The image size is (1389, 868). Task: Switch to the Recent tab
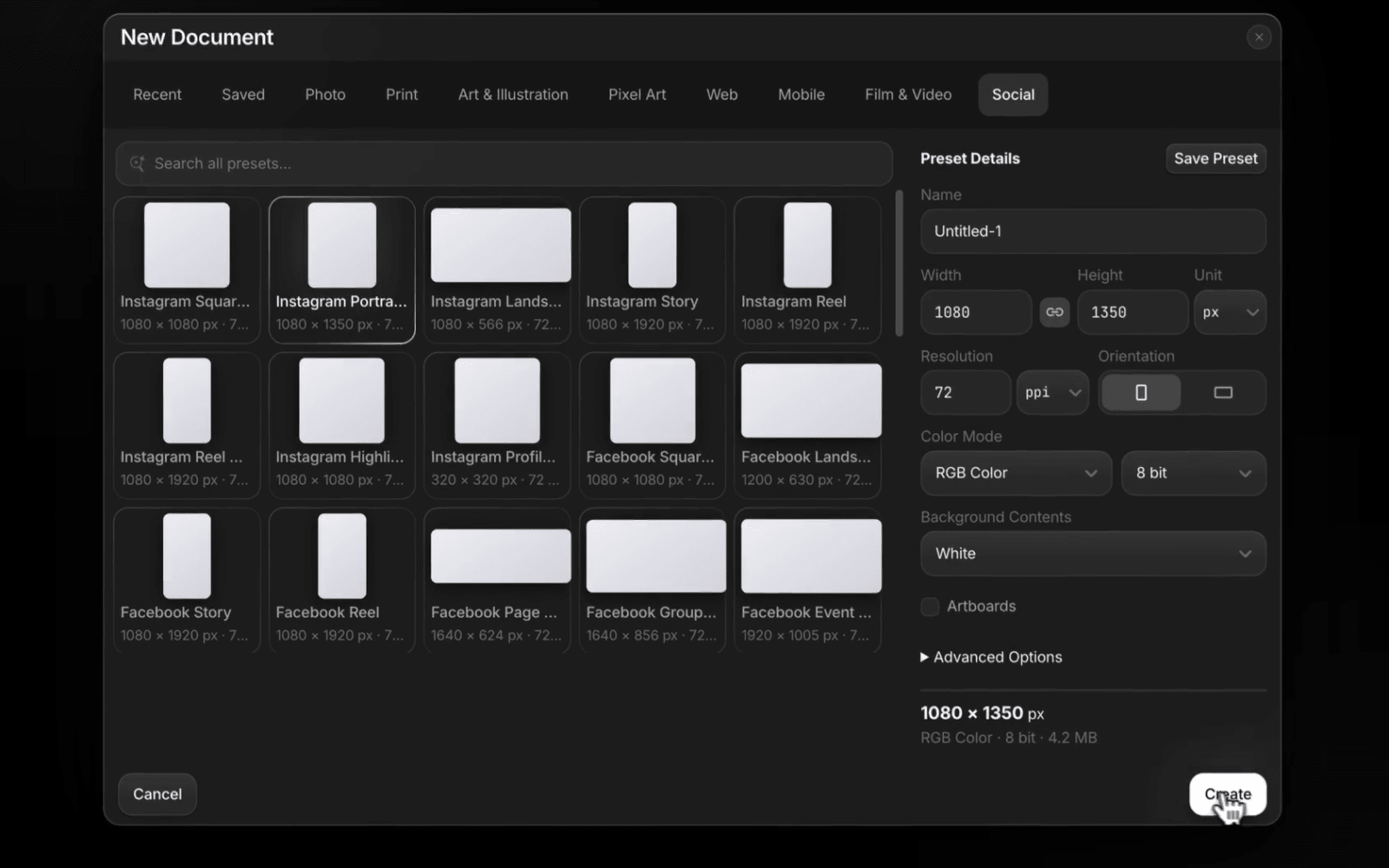pyautogui.click(x=157, y=95)
